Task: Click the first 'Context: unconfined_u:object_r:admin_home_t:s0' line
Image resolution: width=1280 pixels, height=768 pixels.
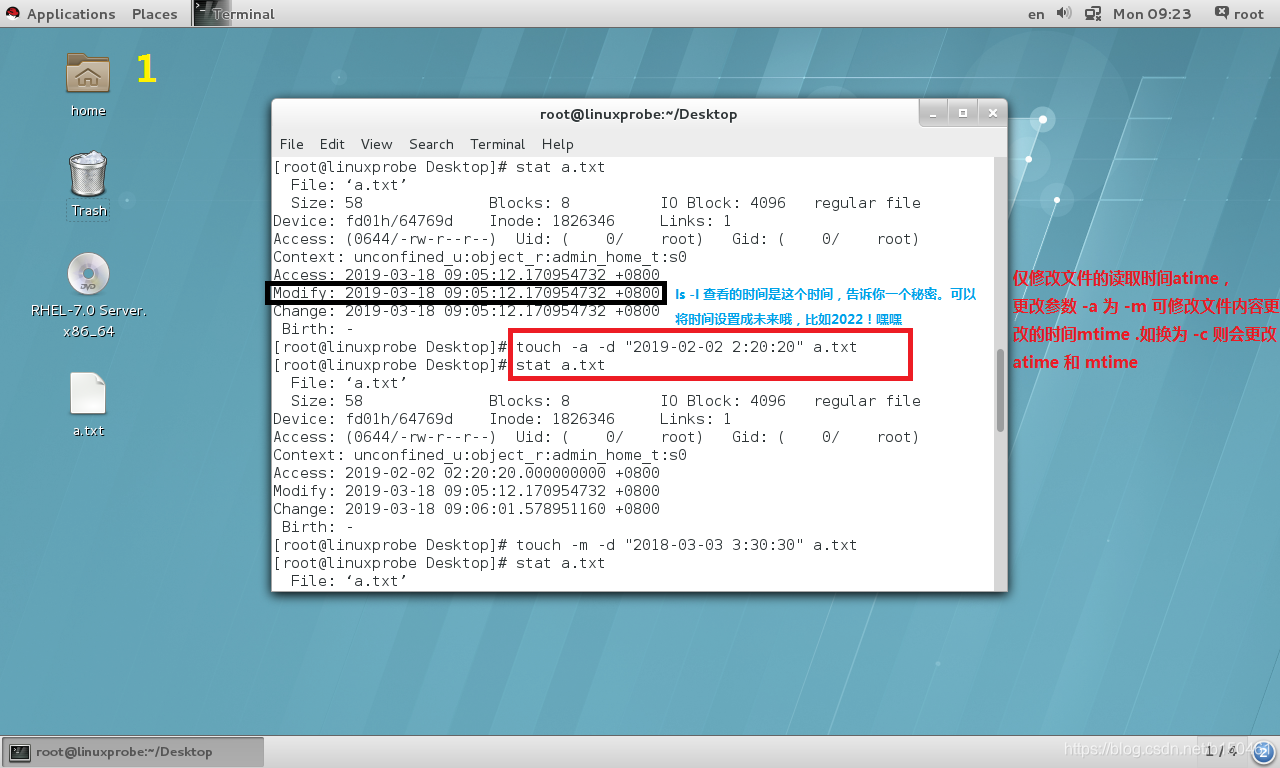Action: [x=480, y=257]
